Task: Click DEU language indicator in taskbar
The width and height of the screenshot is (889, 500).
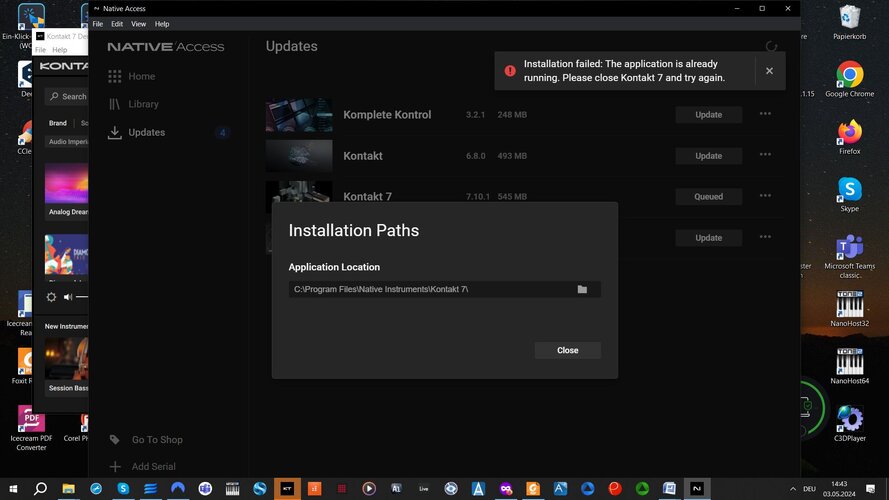Action: pyautogui.click(x=809, y=489)
